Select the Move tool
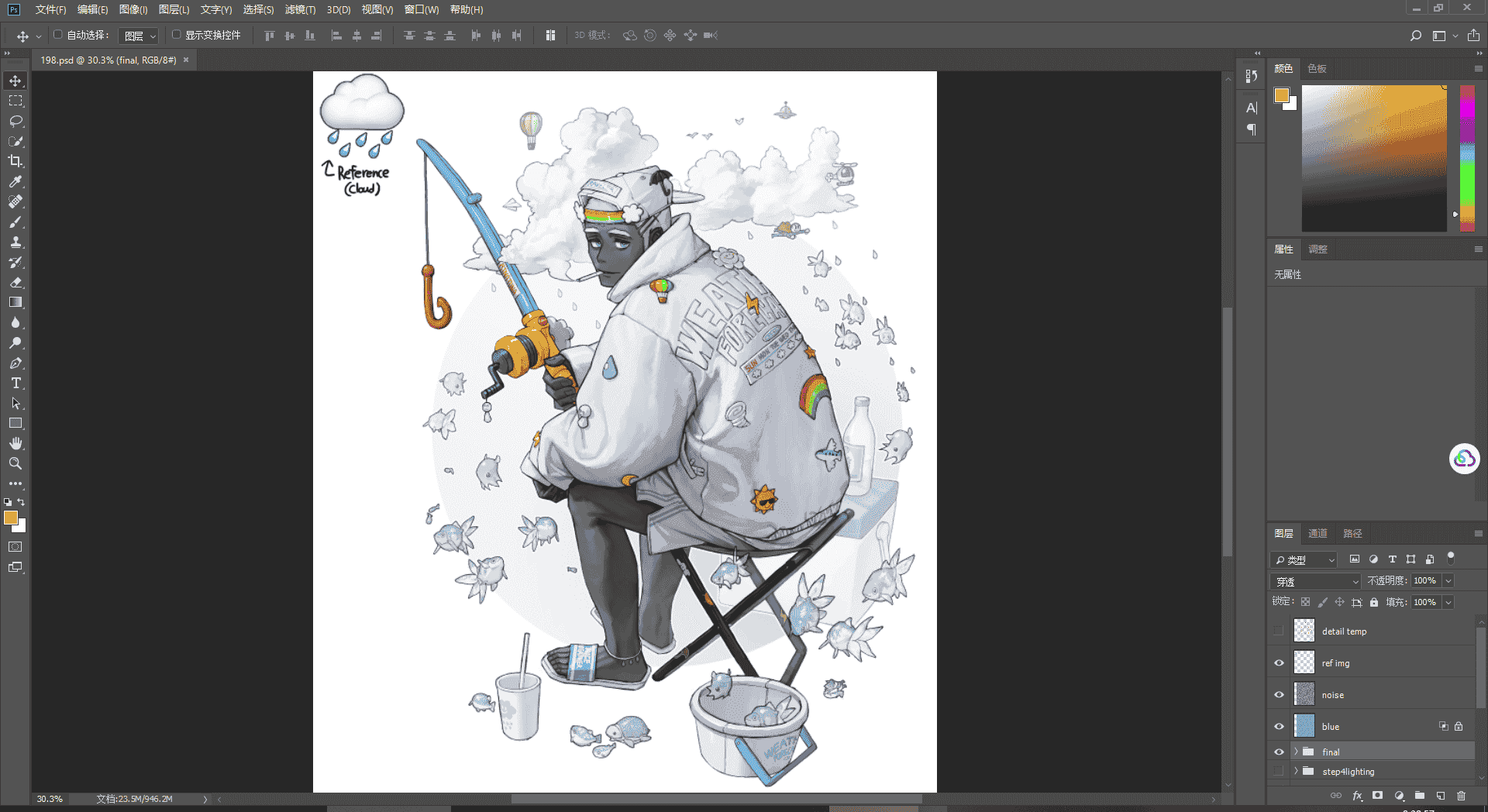Screen dimensions: 1488x812 coord(15,81)
